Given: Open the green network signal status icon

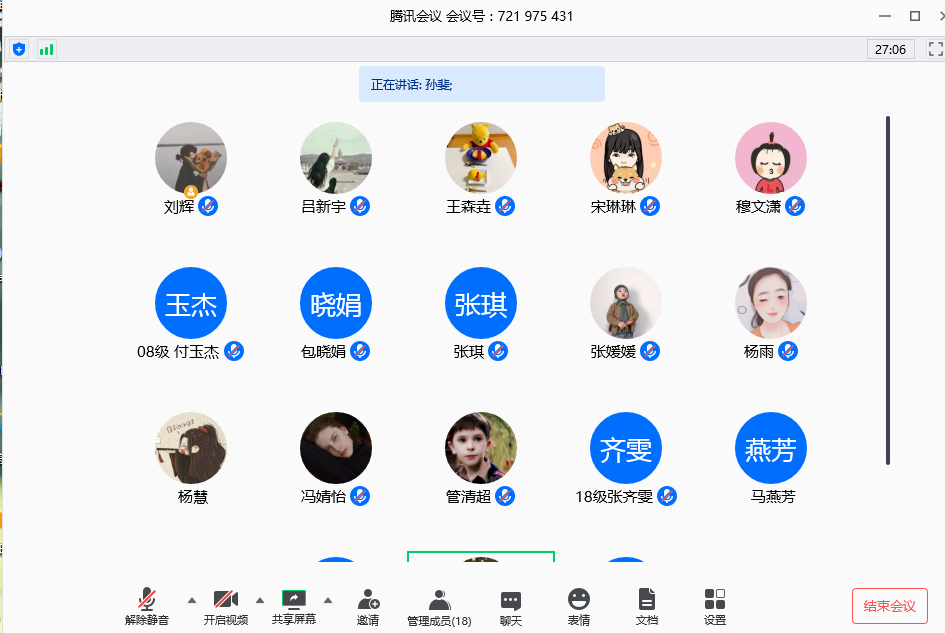Looking at the screenshot, I should click(47, 49).
